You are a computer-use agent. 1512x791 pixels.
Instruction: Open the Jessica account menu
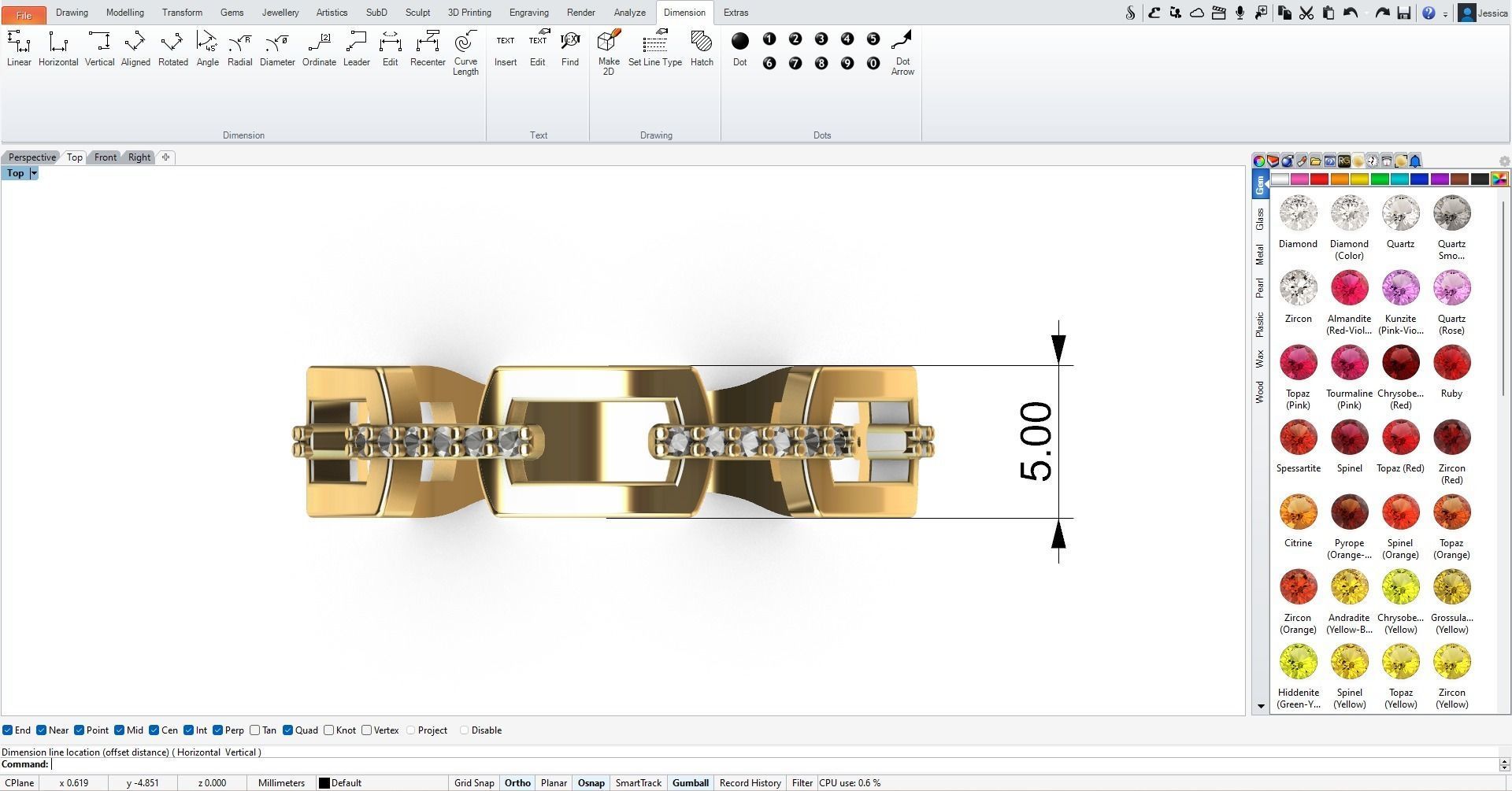pyautogui.click(x=1484, y=13)
